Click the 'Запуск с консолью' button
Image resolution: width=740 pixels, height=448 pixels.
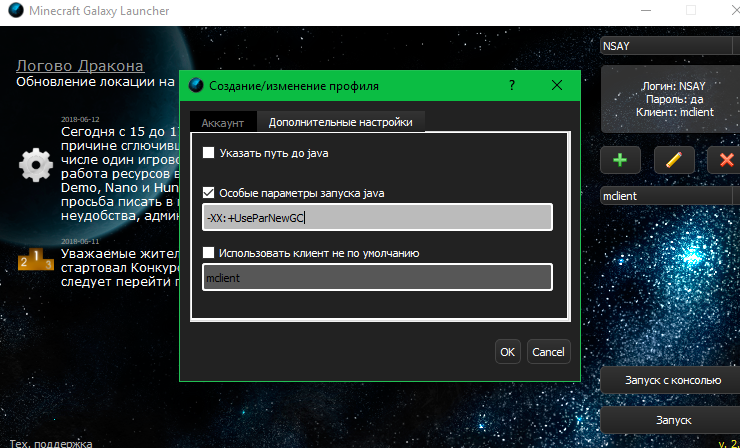[x=670, y=380]
